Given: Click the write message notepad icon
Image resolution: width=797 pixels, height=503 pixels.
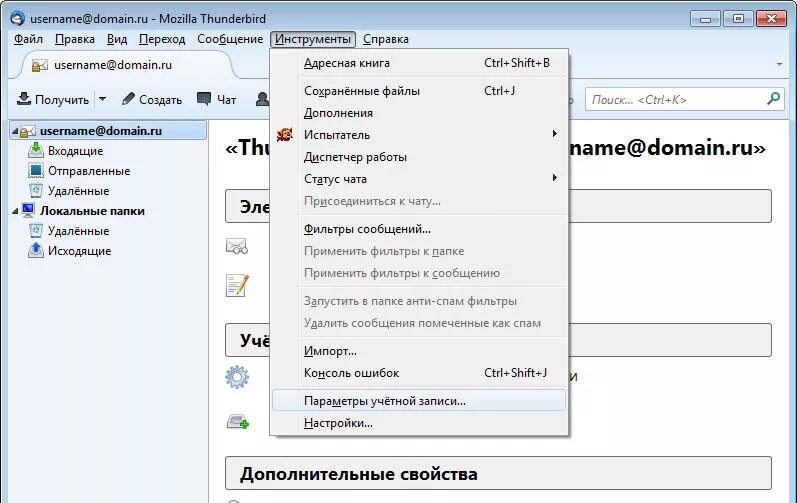Looking at the screenshot, I should point(237,285).
